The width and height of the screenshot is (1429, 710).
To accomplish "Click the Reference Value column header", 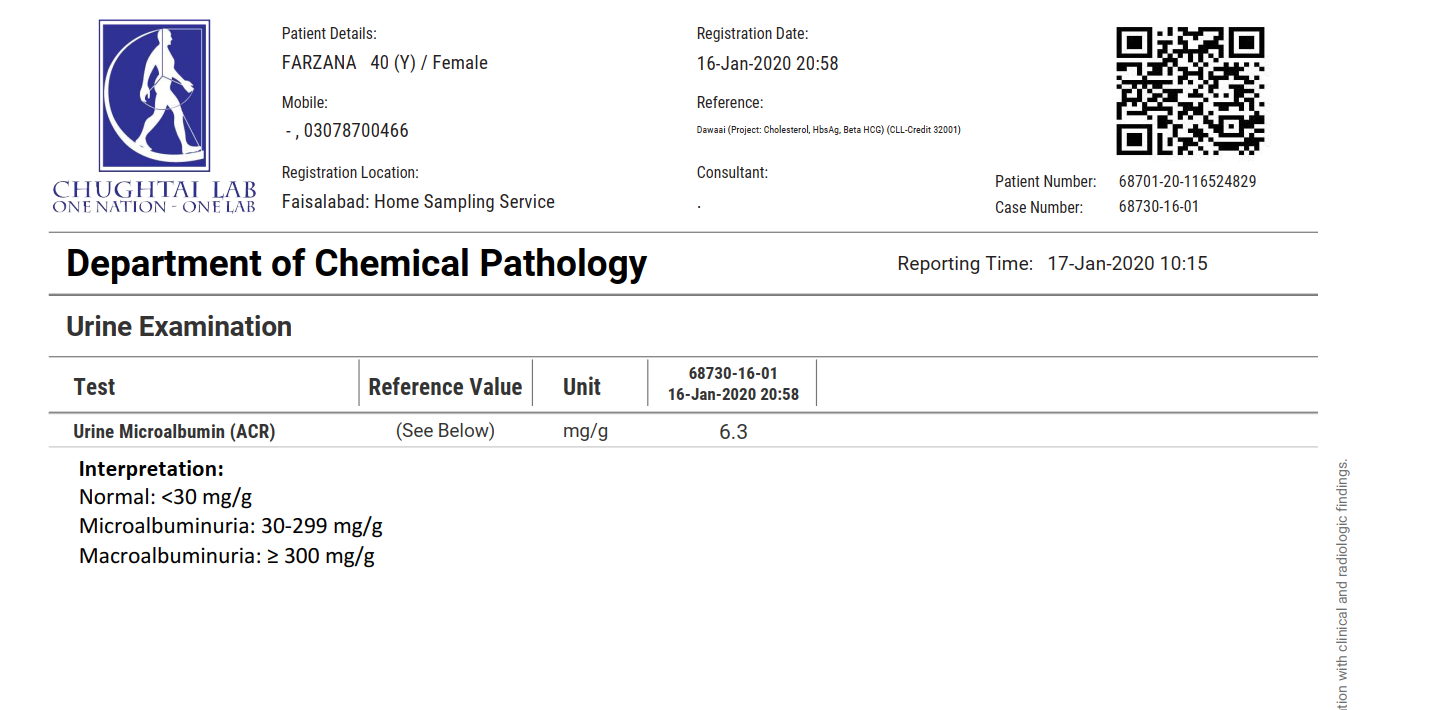I will pos(445,387).
